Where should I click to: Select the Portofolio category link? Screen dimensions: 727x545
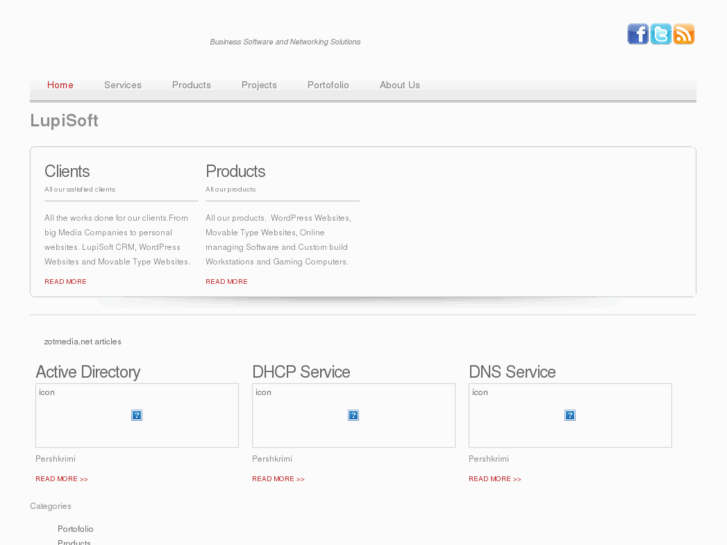pos(76,529)
